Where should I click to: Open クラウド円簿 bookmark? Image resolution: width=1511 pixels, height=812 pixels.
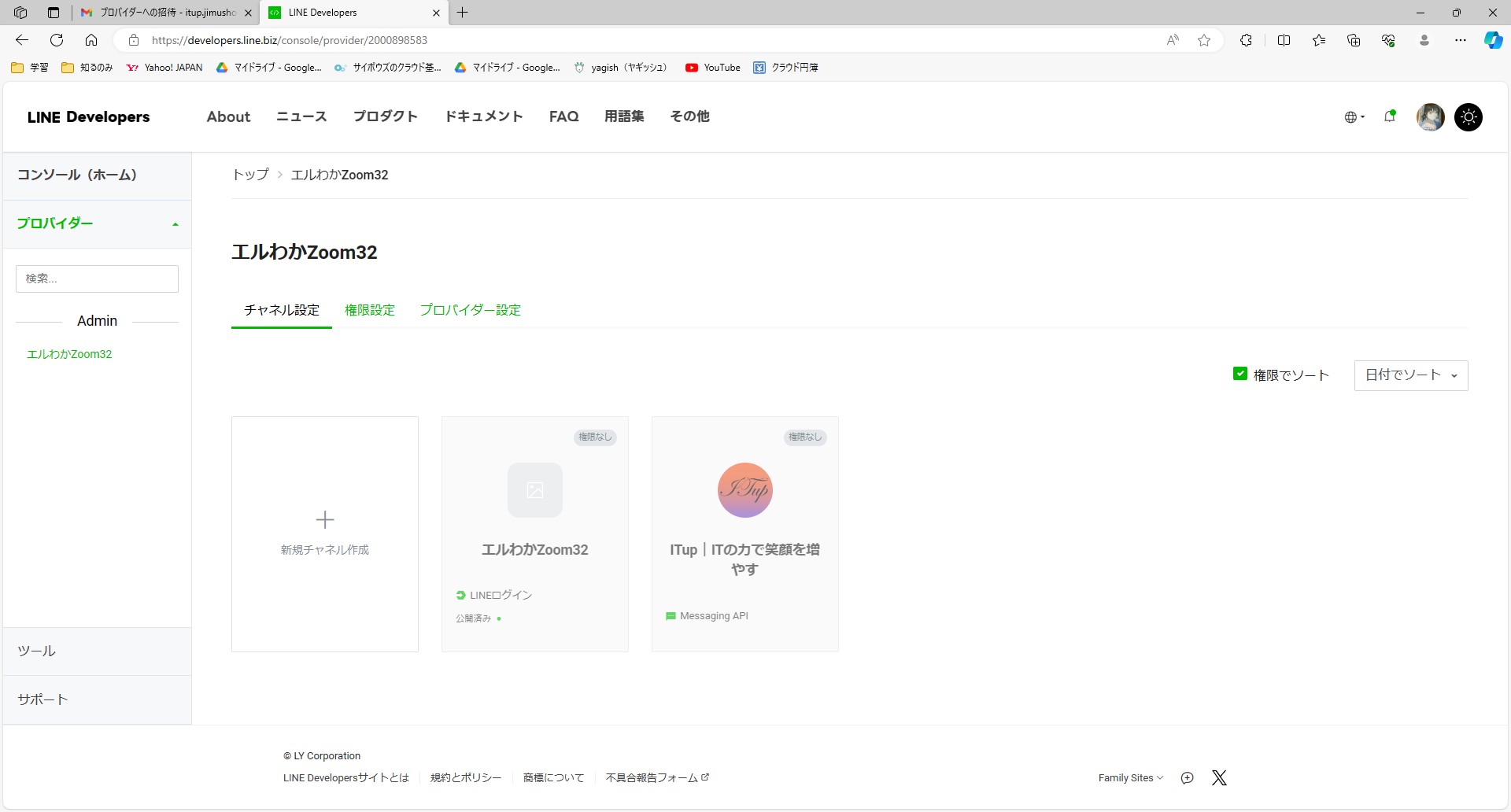786,68
